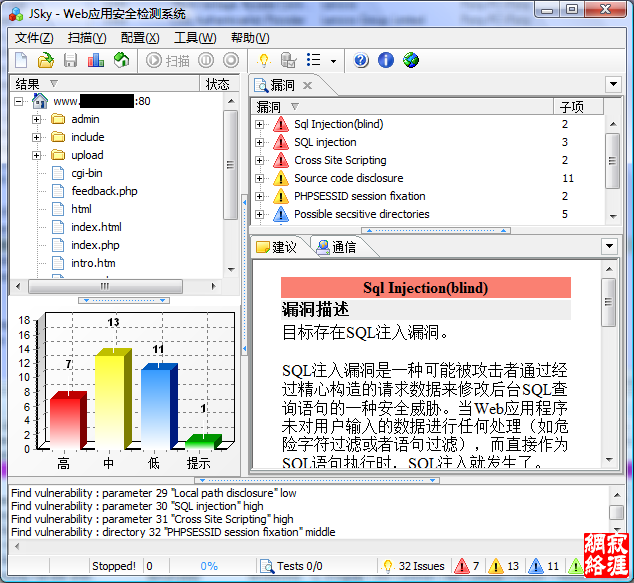Select the SQL injection vulnerability row
Image resolution: width=634 pixels, height=583 pixels.
pyautogui.click(x=325, y=142)
